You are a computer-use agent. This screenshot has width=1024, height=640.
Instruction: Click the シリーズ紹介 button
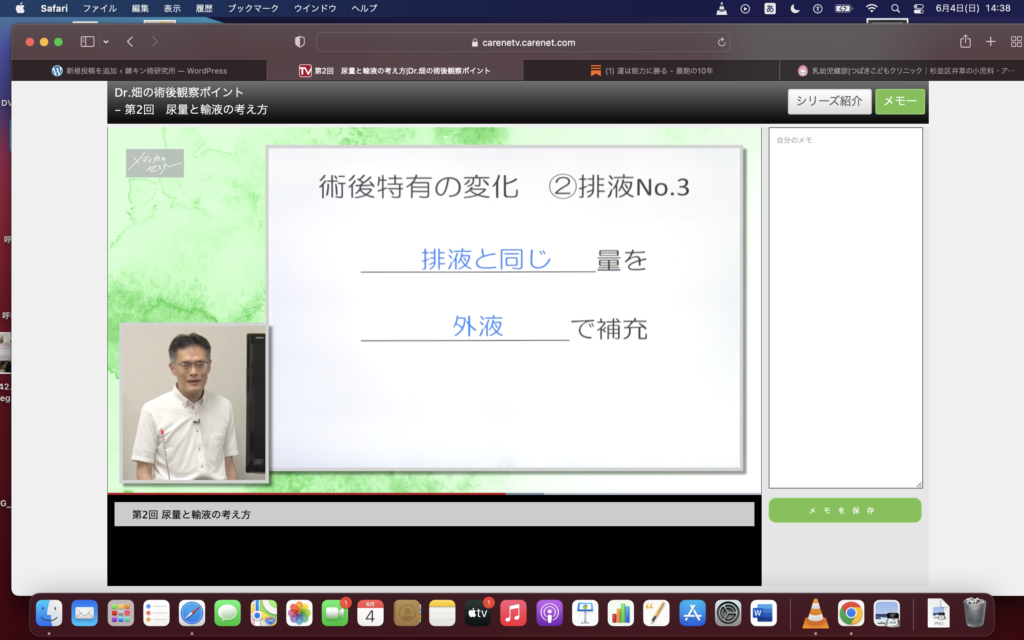tap(829, 102)
